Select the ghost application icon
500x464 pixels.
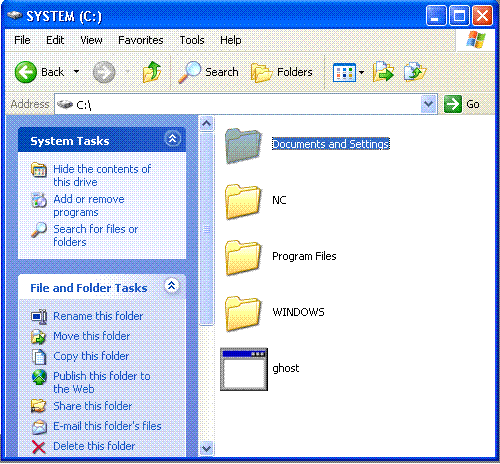tap(244, 369)
